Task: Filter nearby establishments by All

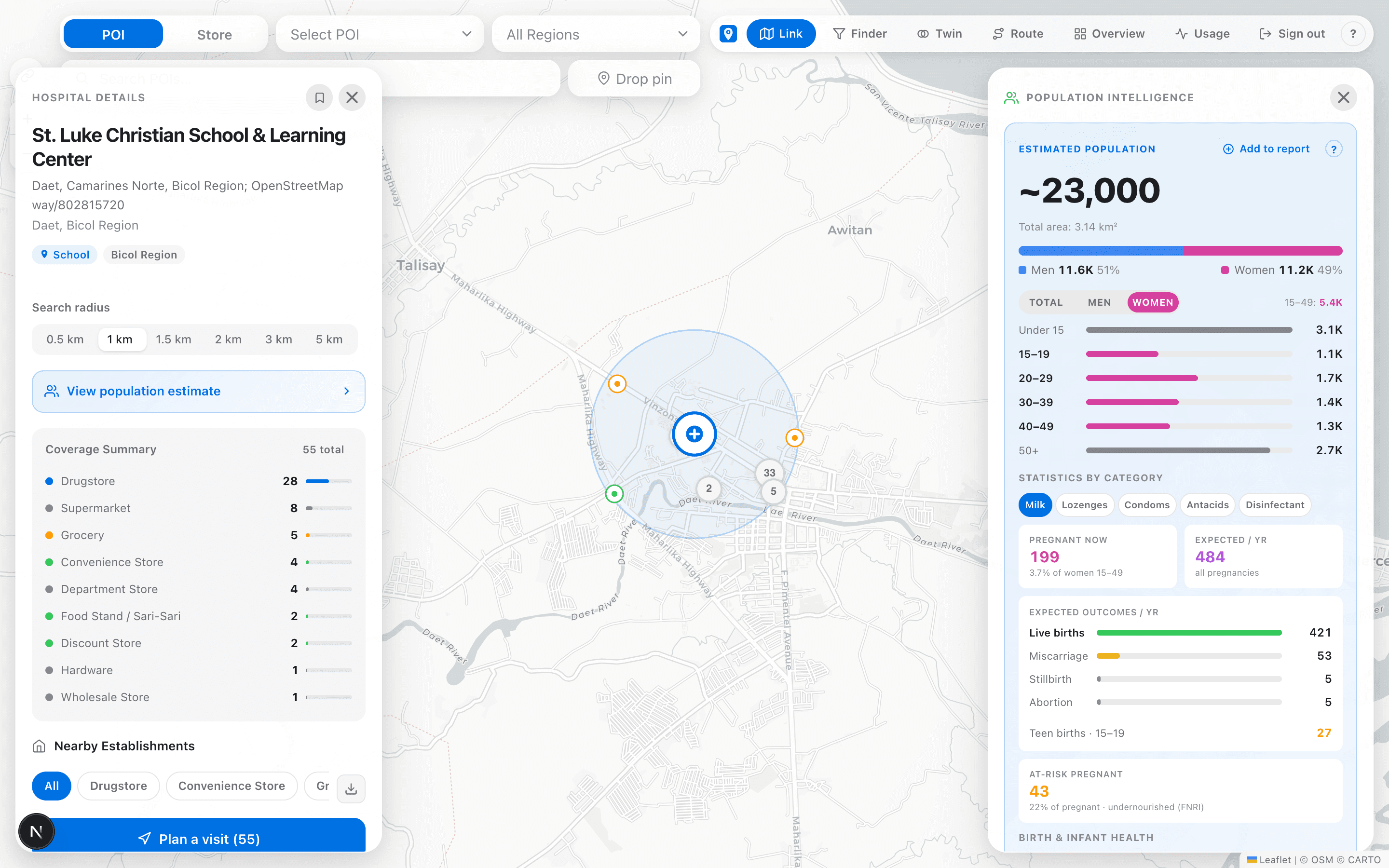Action: point(52,786)
